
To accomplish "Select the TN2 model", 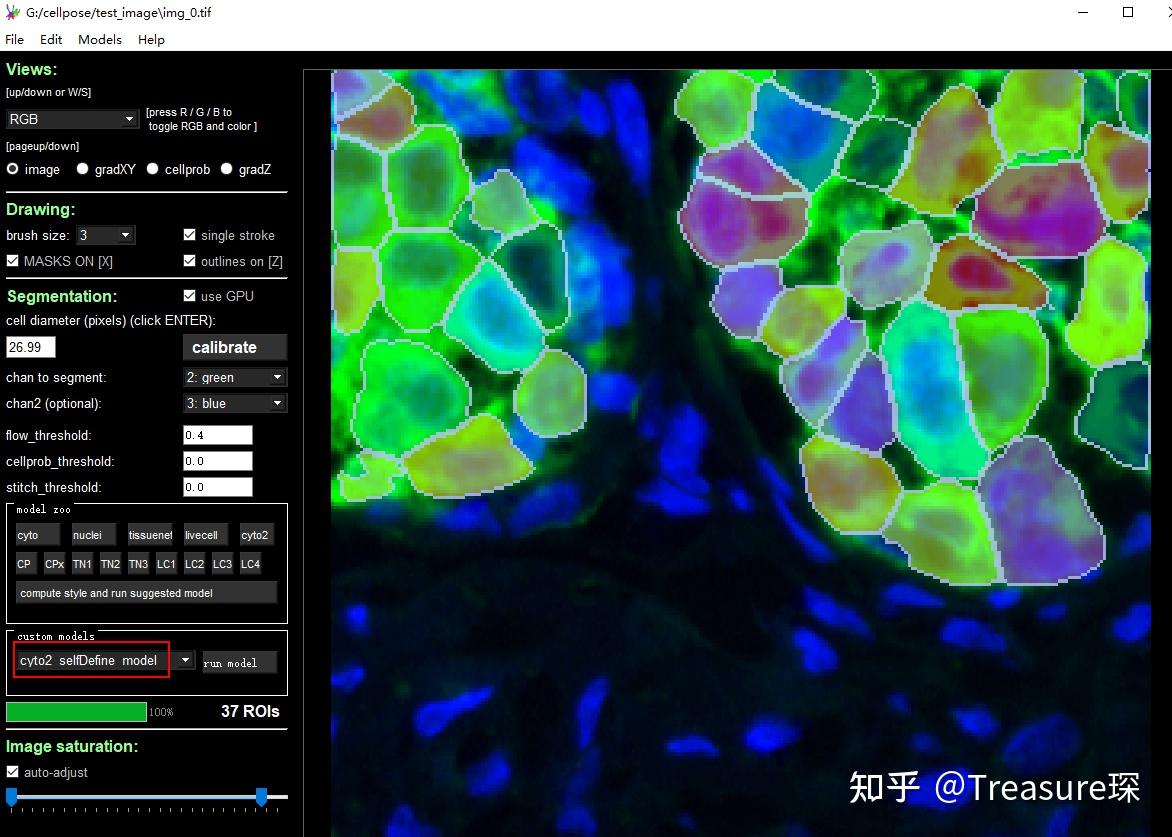I will click(110, 564).
